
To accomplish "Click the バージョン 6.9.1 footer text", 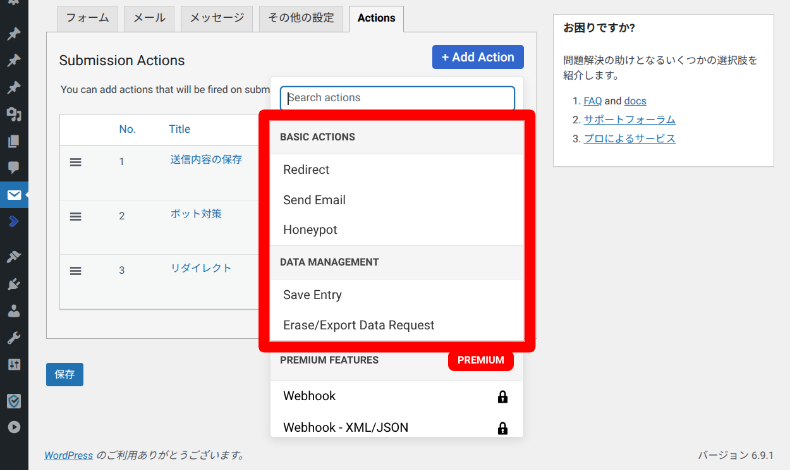I will (735, 455).
